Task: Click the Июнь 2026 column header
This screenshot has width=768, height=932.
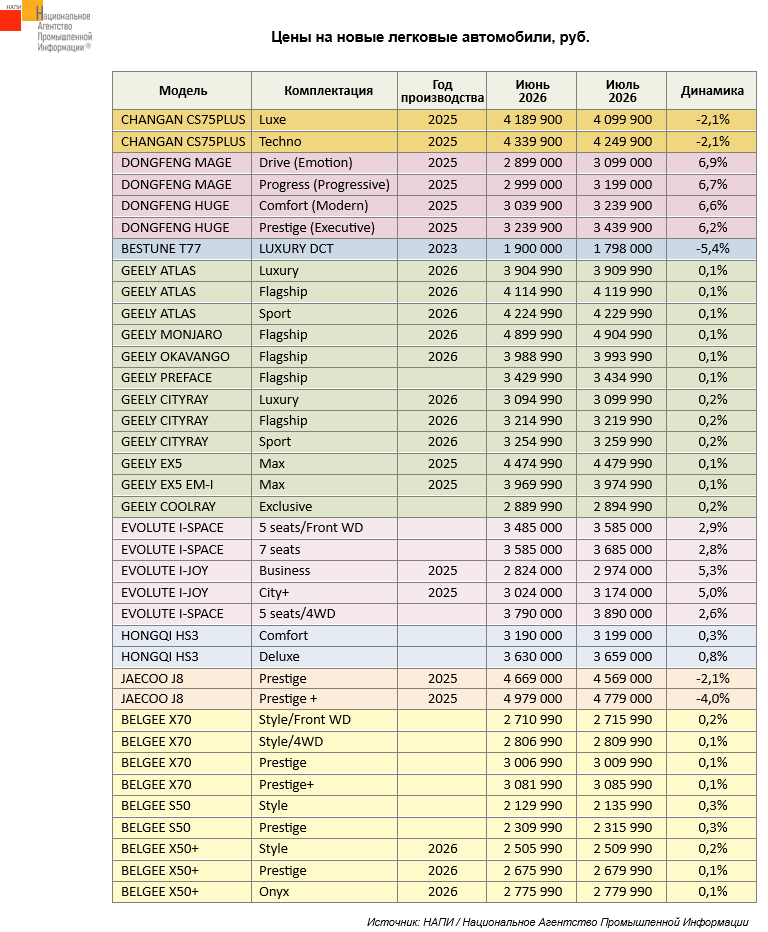Action: (x=532, y=91)
